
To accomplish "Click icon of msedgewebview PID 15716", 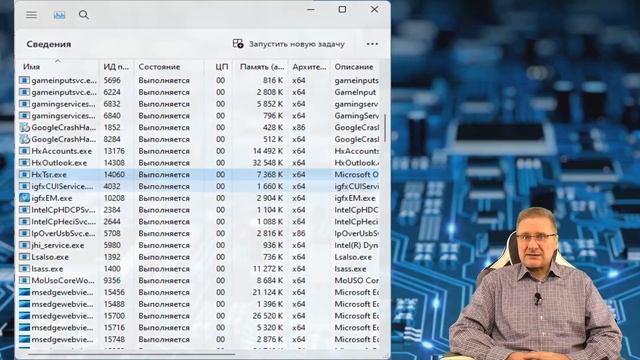I will (x=24, y=328).
